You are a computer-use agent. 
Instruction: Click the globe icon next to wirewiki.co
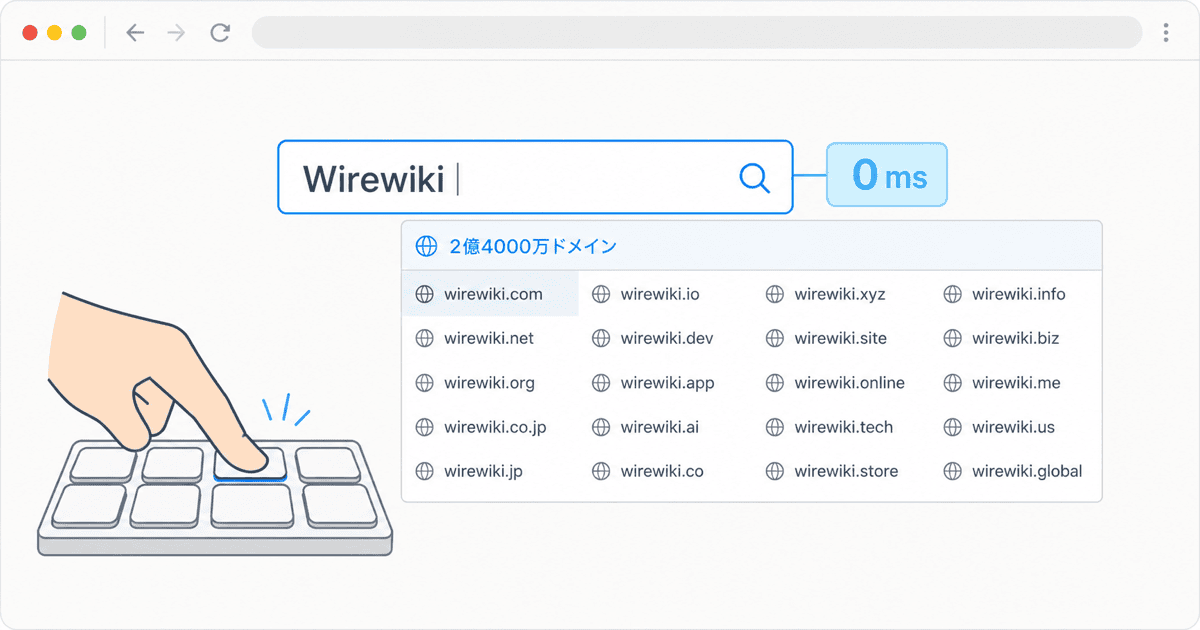coord(601,471)
